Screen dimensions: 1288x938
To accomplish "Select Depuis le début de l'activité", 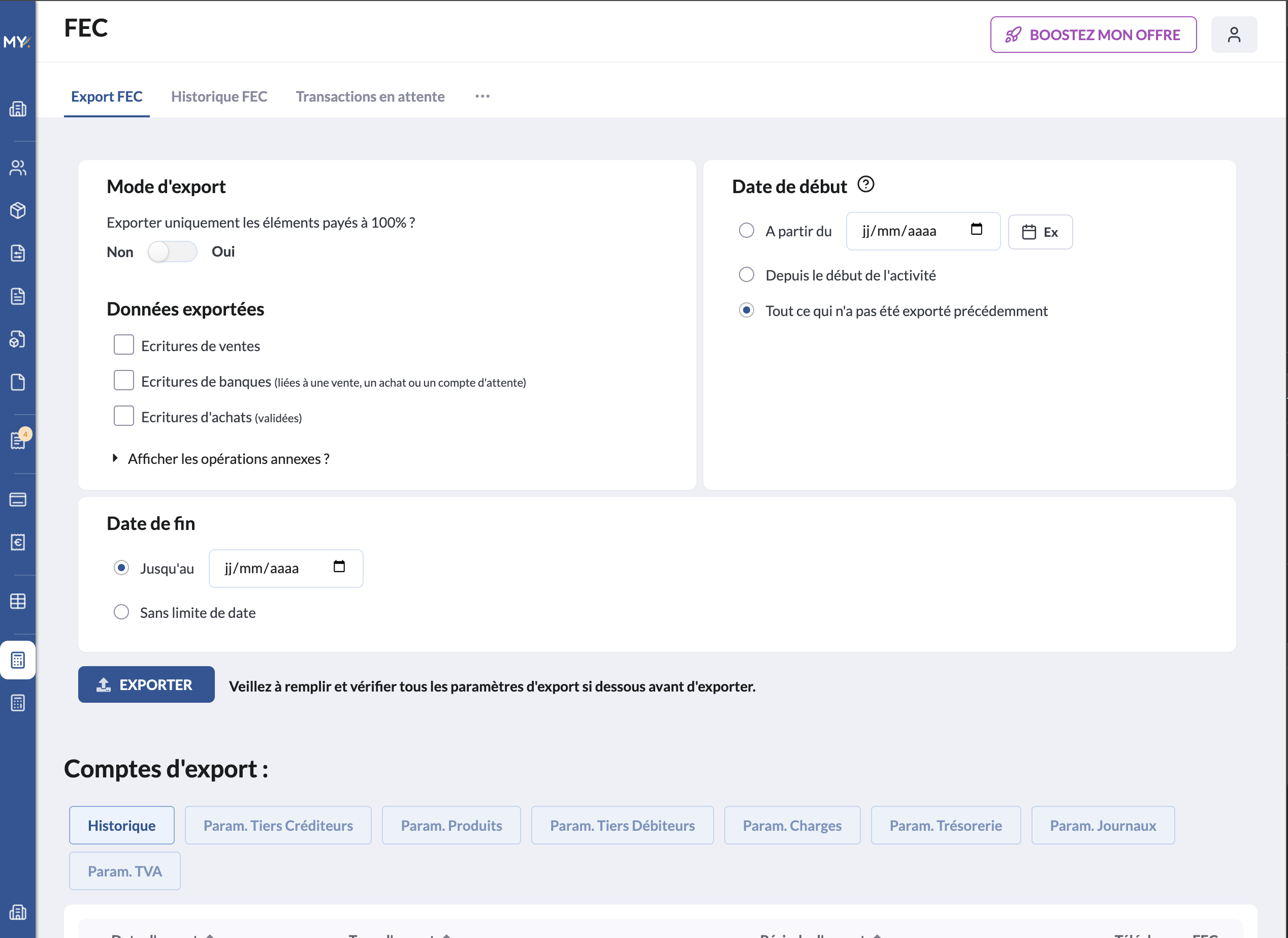I will coord(746,275).
